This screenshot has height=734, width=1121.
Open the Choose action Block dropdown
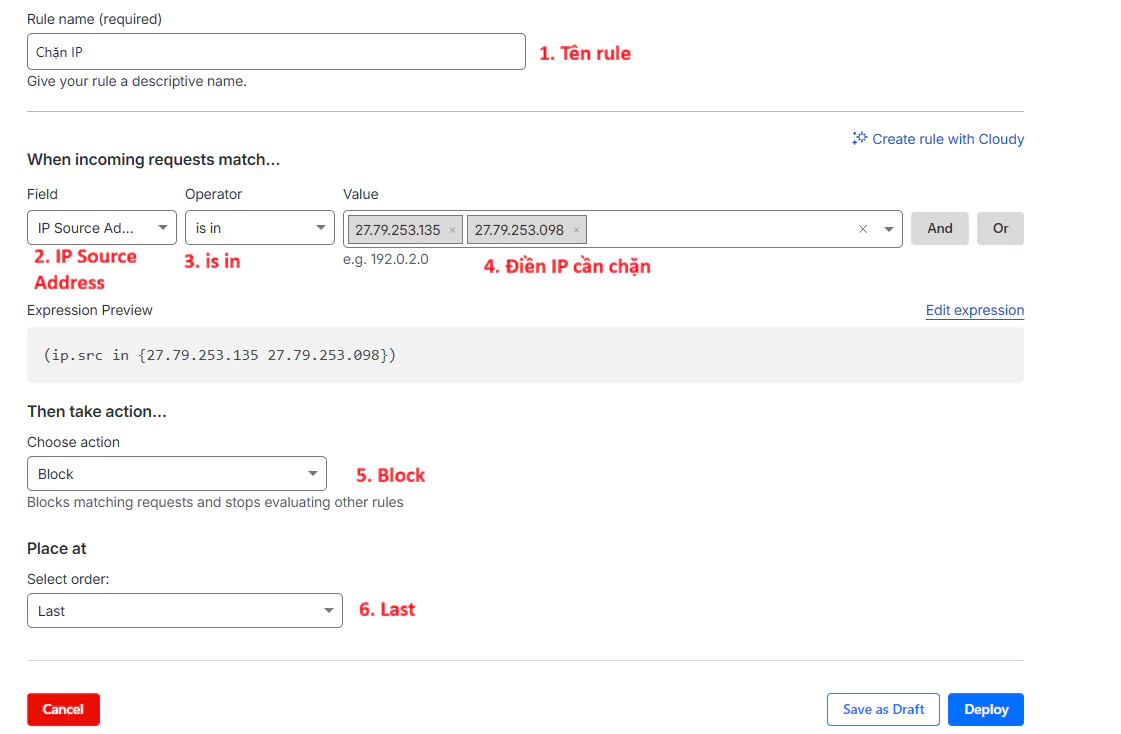click(x=177, y=474)
